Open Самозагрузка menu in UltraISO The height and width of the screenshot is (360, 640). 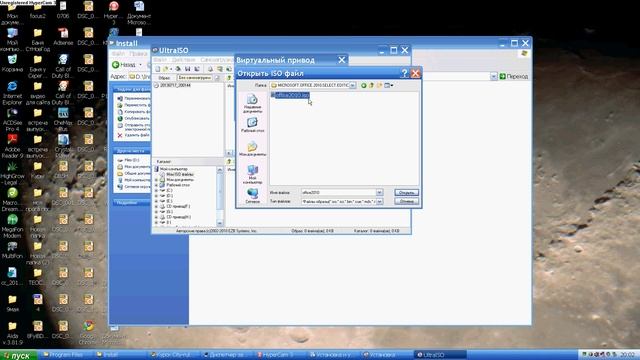coord(216,60)
